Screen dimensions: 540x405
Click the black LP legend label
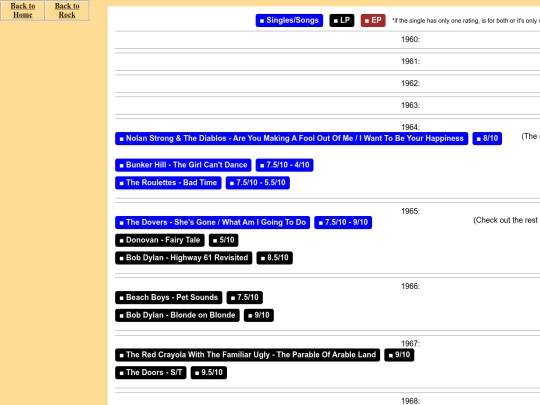coord(342,20)
